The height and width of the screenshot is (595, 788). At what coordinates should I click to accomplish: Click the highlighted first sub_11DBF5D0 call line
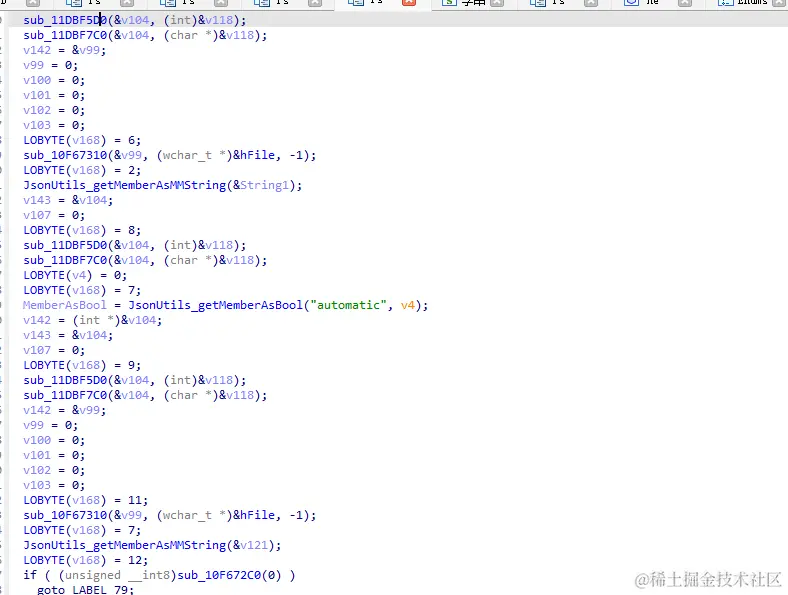tap(135, 20)
